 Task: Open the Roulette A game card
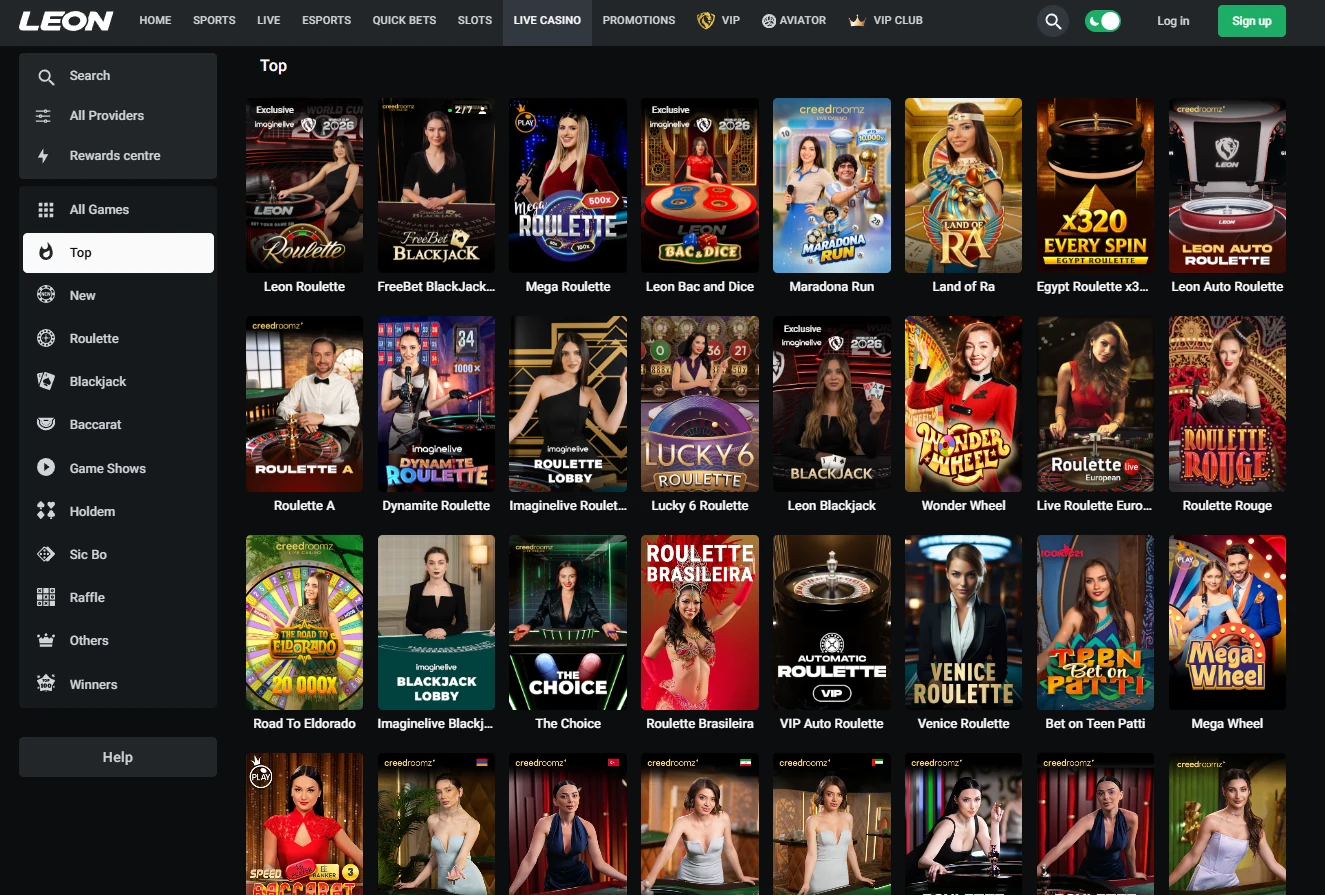(305, 404)
